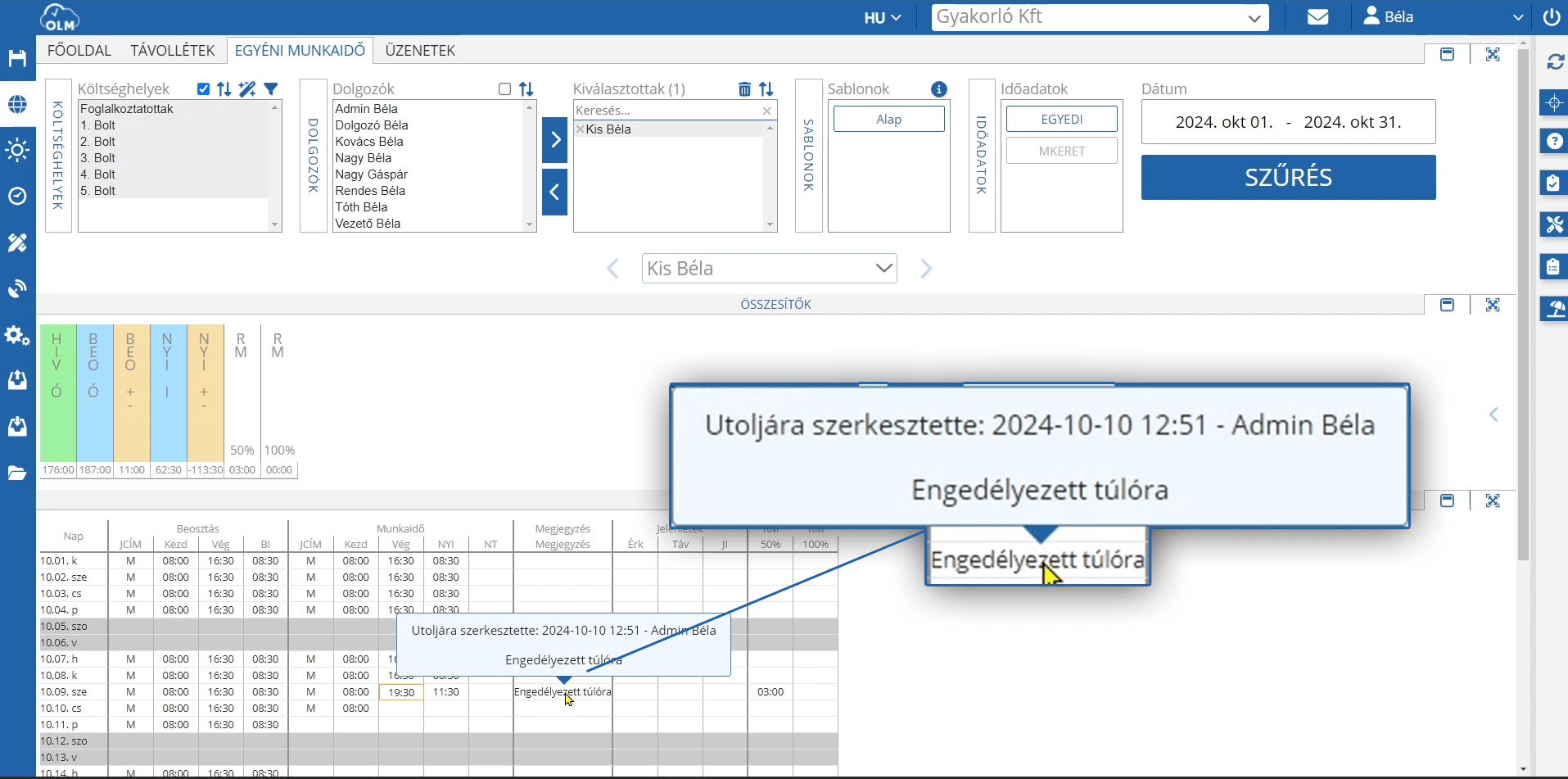The height and width of the screenshot is (779, 1568).
Task: Open the globe icon in left sidebar
Action: [x=17, y=104]
